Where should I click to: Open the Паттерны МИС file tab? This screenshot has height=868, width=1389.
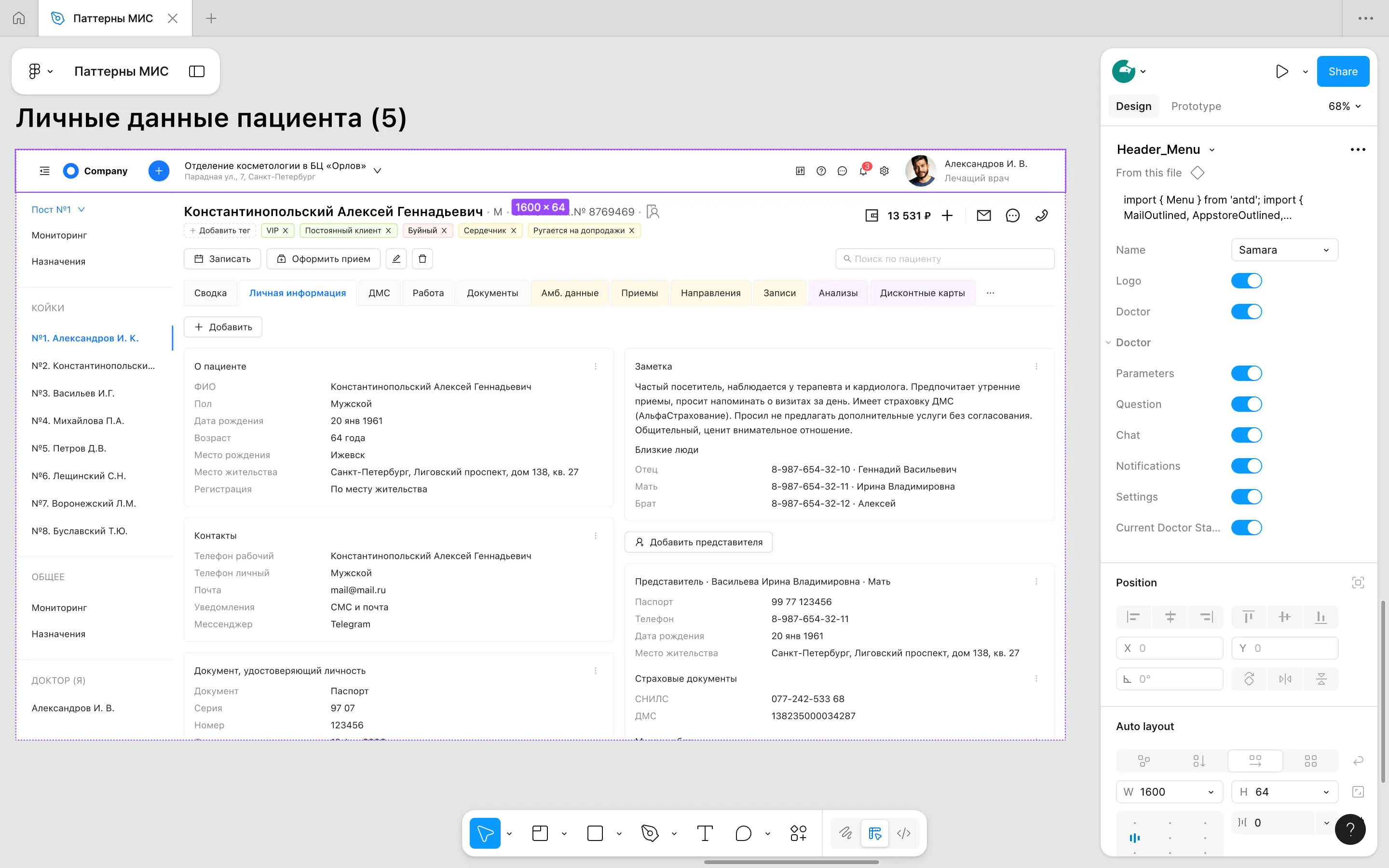[x=112, y=18]
